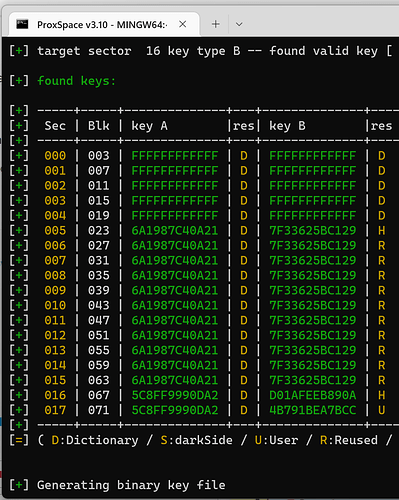Viewport: 399px width, 500px height.
Task: Click block number 003
Action: (99, 156)
